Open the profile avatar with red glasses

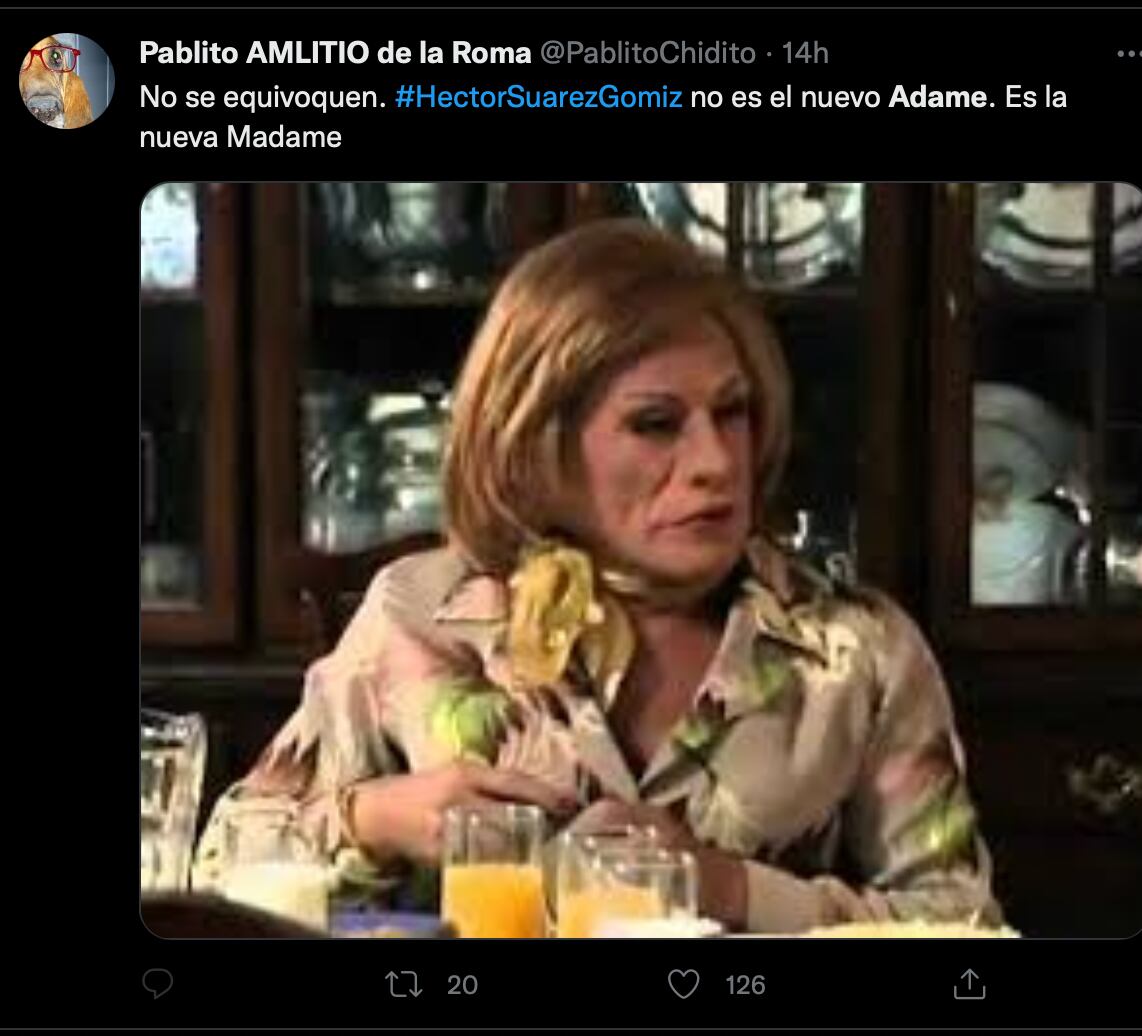(x=66, y=81)
